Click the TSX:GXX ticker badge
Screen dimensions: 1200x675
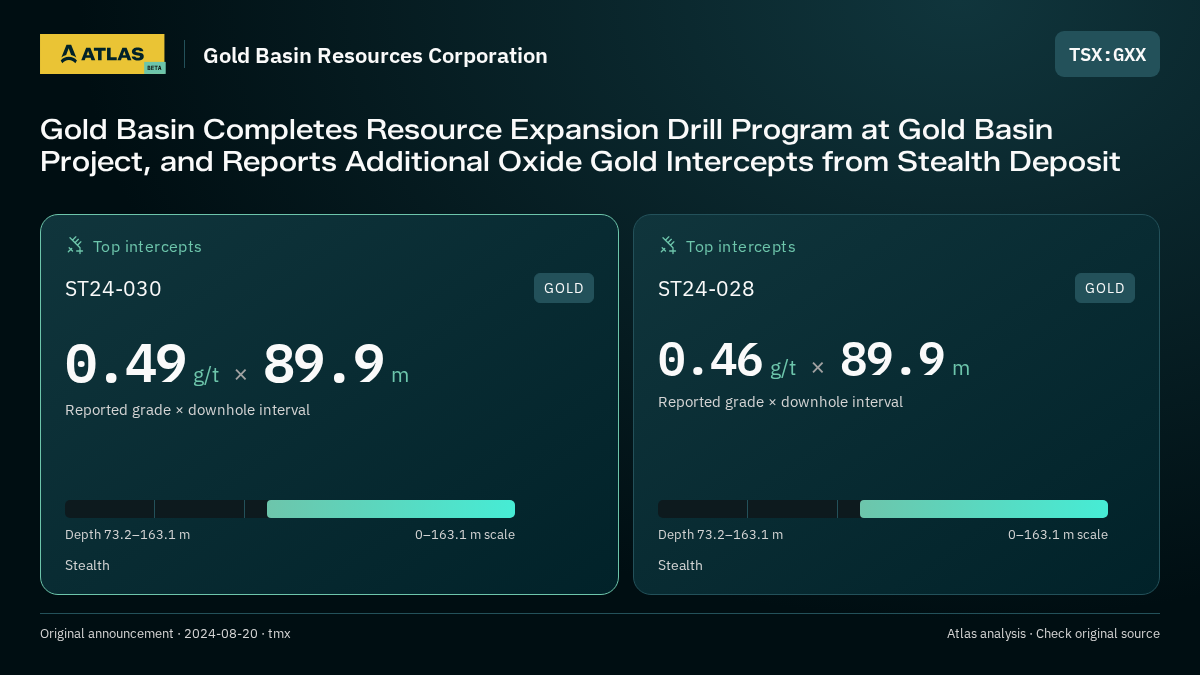tap(1107, 54)
